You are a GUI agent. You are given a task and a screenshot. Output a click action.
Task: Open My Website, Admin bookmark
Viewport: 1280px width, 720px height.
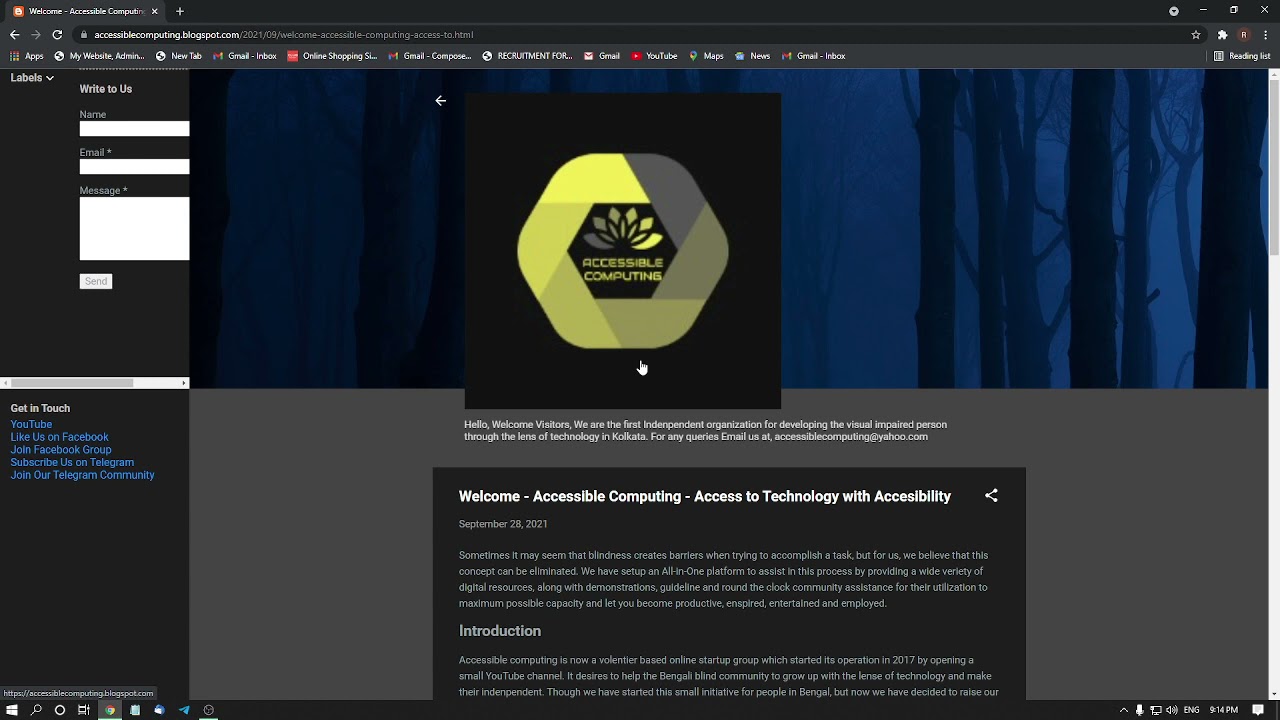(99, 56)
